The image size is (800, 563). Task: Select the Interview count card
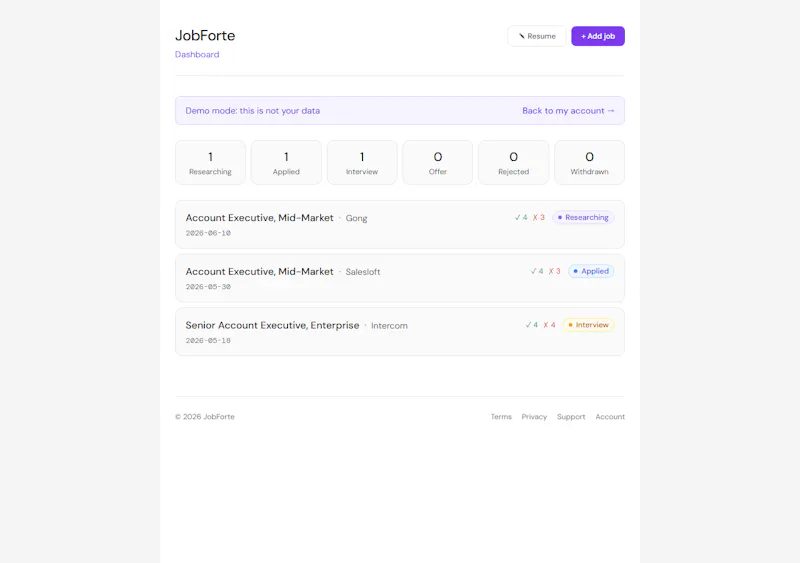[x=362, y=162]
